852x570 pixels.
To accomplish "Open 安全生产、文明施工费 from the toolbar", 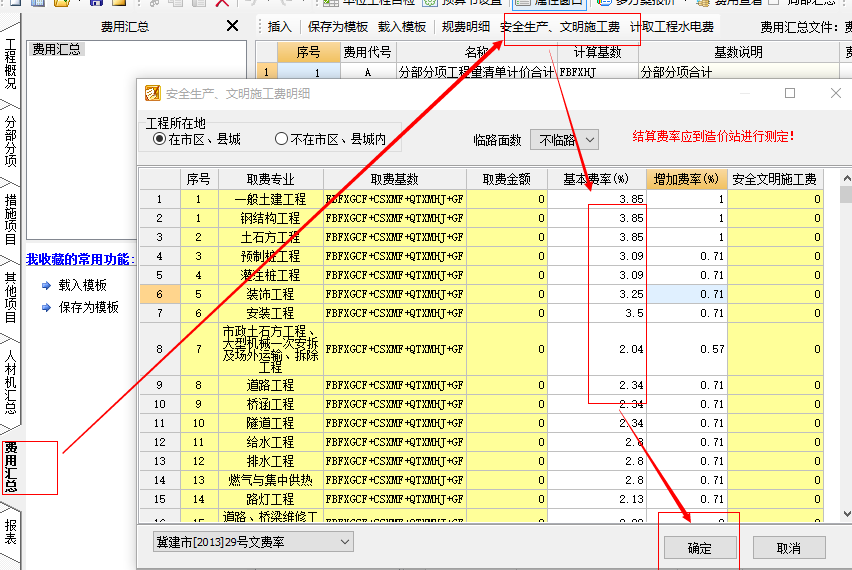I will pyautogui.click(x=560, y=27).
